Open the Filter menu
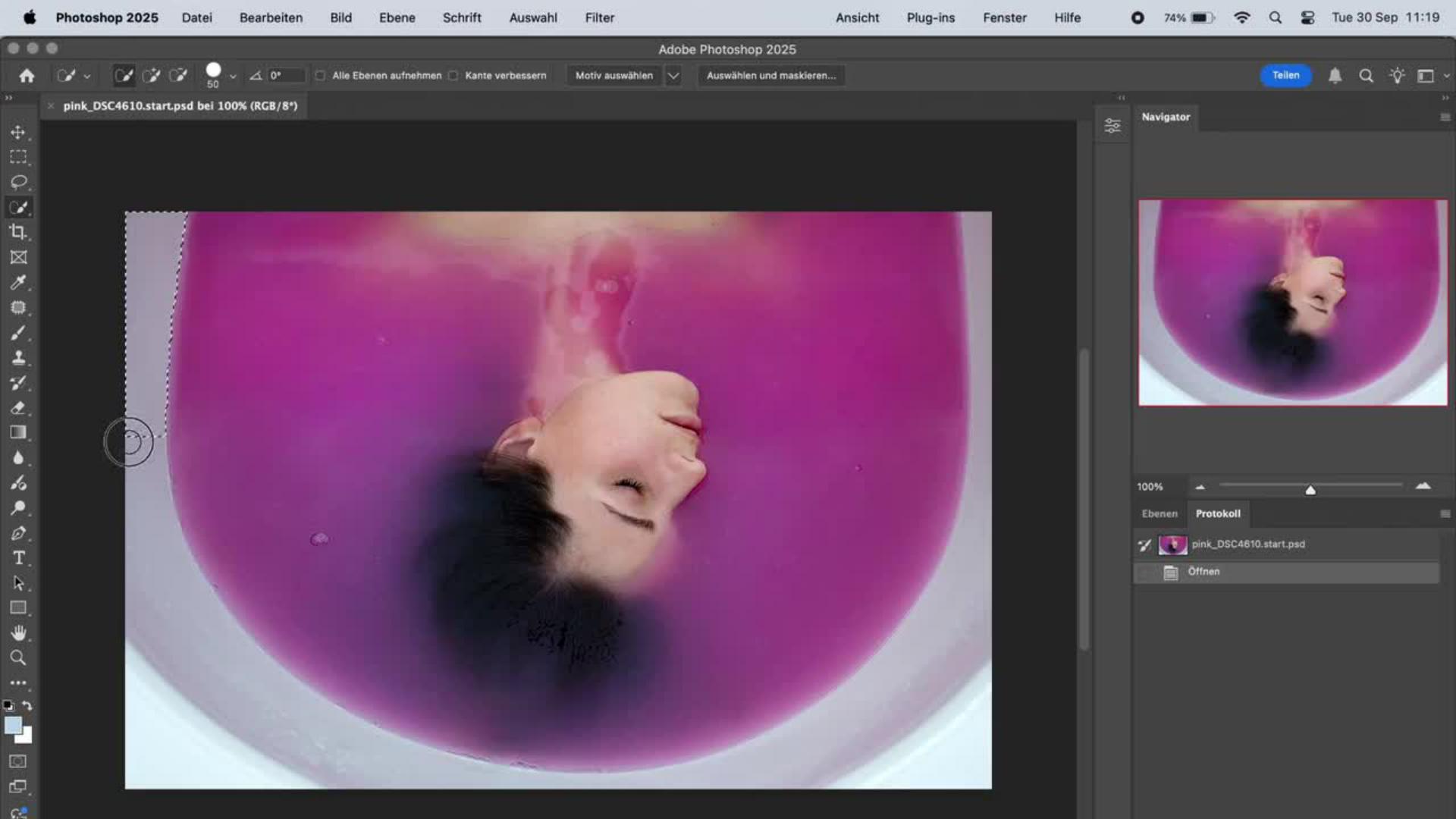This screenshot has width=1456, height=819. pos(599,17)
